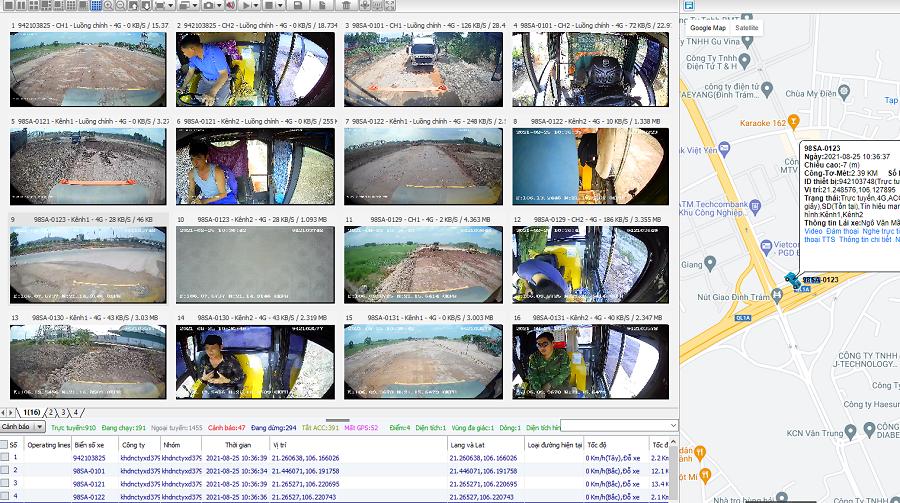The height and width of the screenshot is (503, 900).
Task: Toggle the muted speaker icon
Action: point(231,6)
